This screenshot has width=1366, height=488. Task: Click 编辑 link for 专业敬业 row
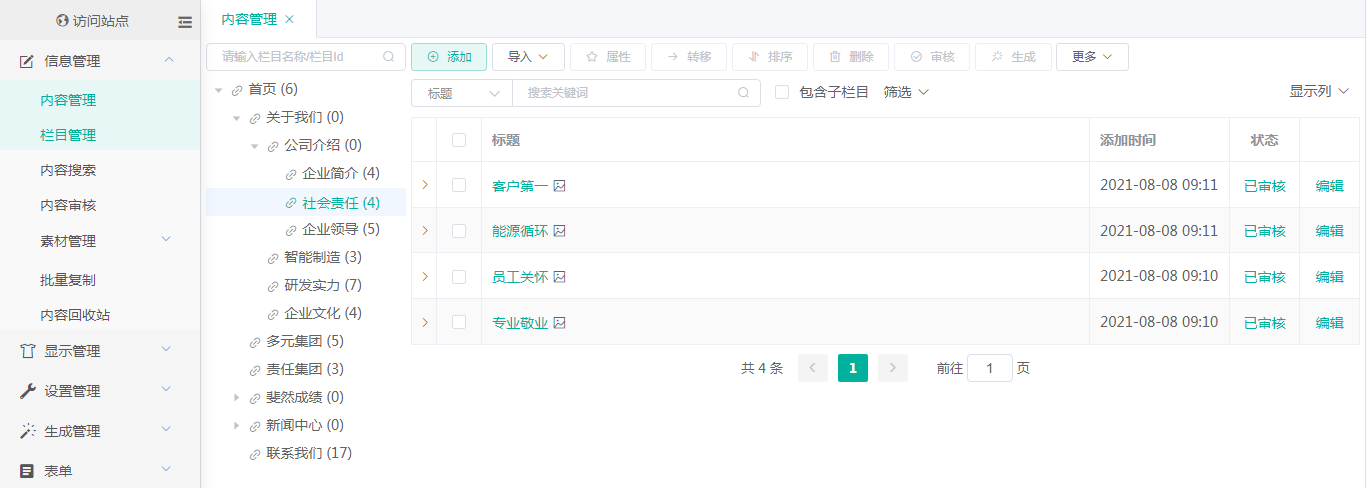click(1329, 323)
